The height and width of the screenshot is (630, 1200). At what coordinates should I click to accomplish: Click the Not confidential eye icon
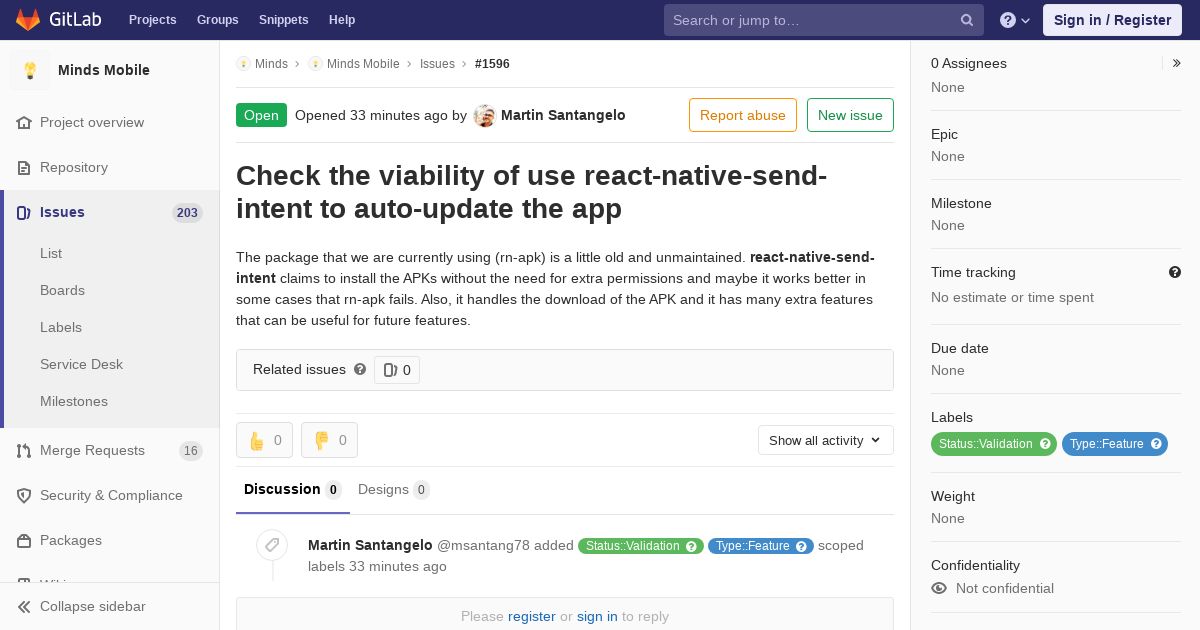tap(939, 588)
